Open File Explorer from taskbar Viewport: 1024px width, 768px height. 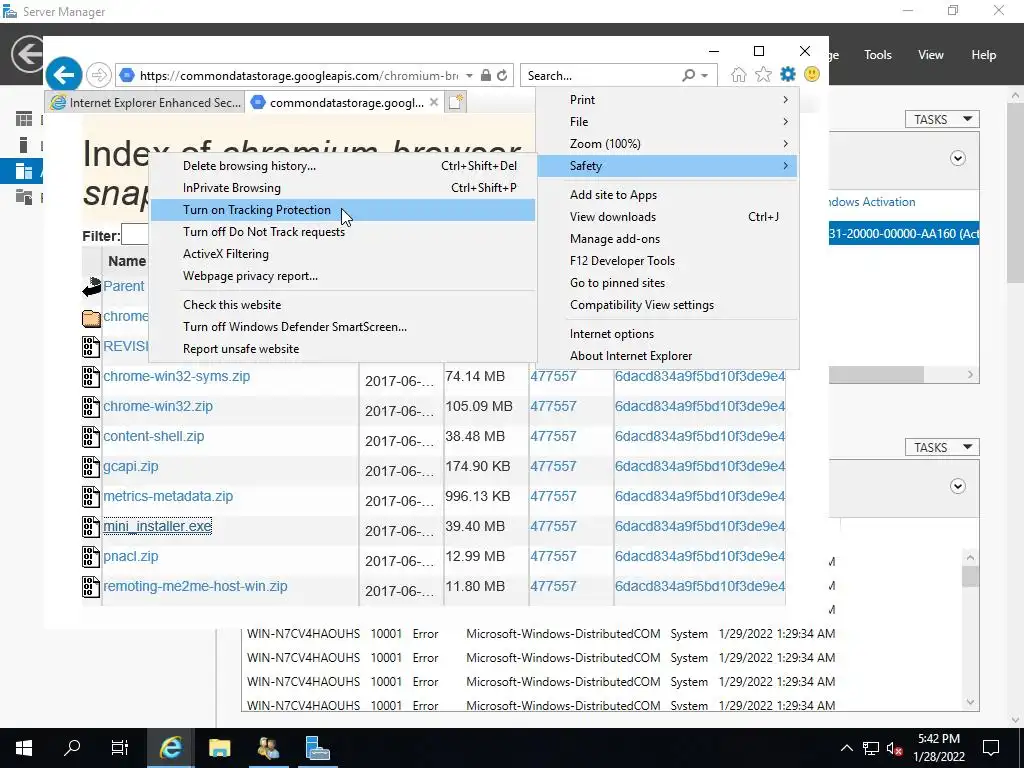[x=219, y=748]
